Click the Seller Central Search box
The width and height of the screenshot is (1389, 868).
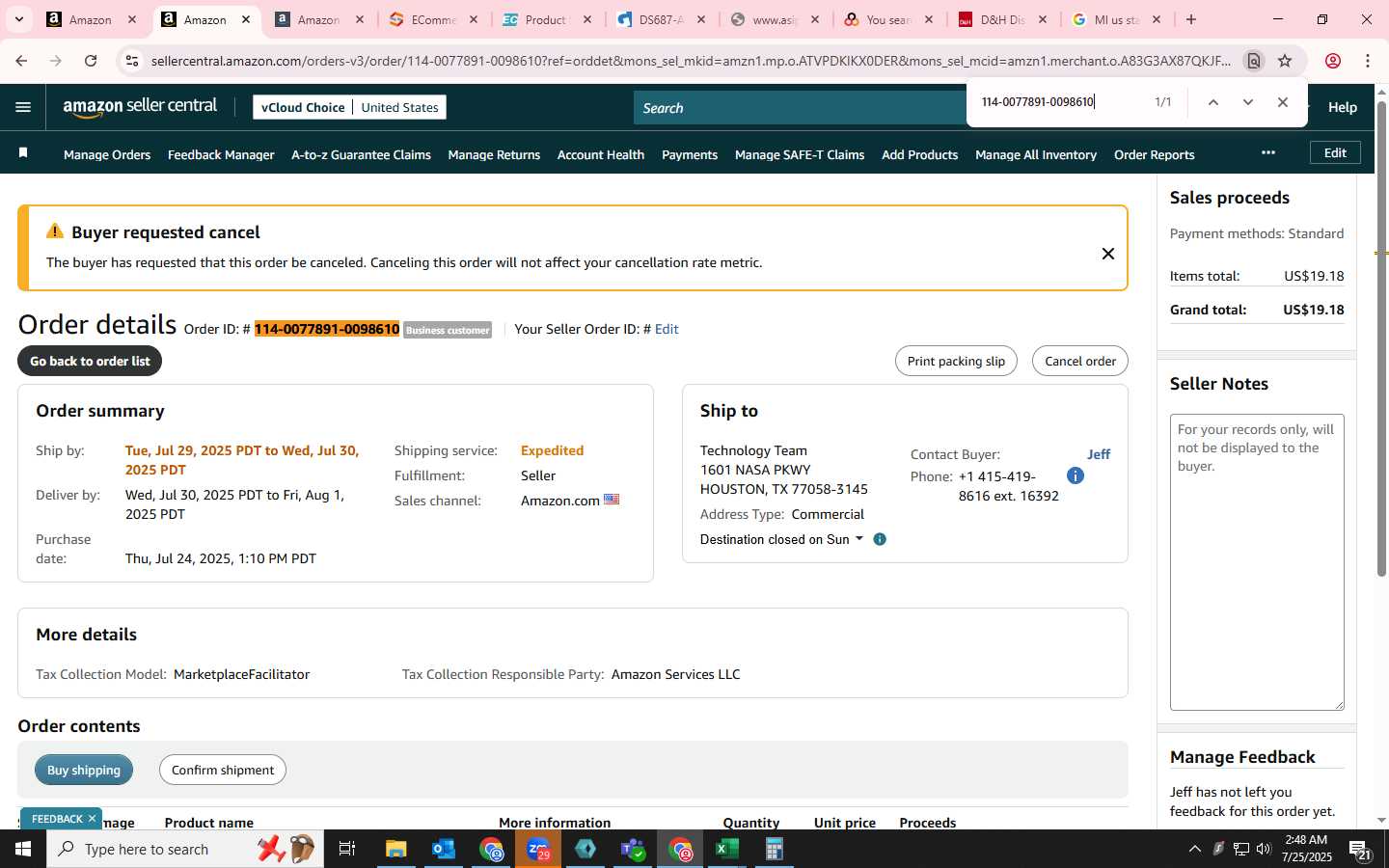[801, 108]
